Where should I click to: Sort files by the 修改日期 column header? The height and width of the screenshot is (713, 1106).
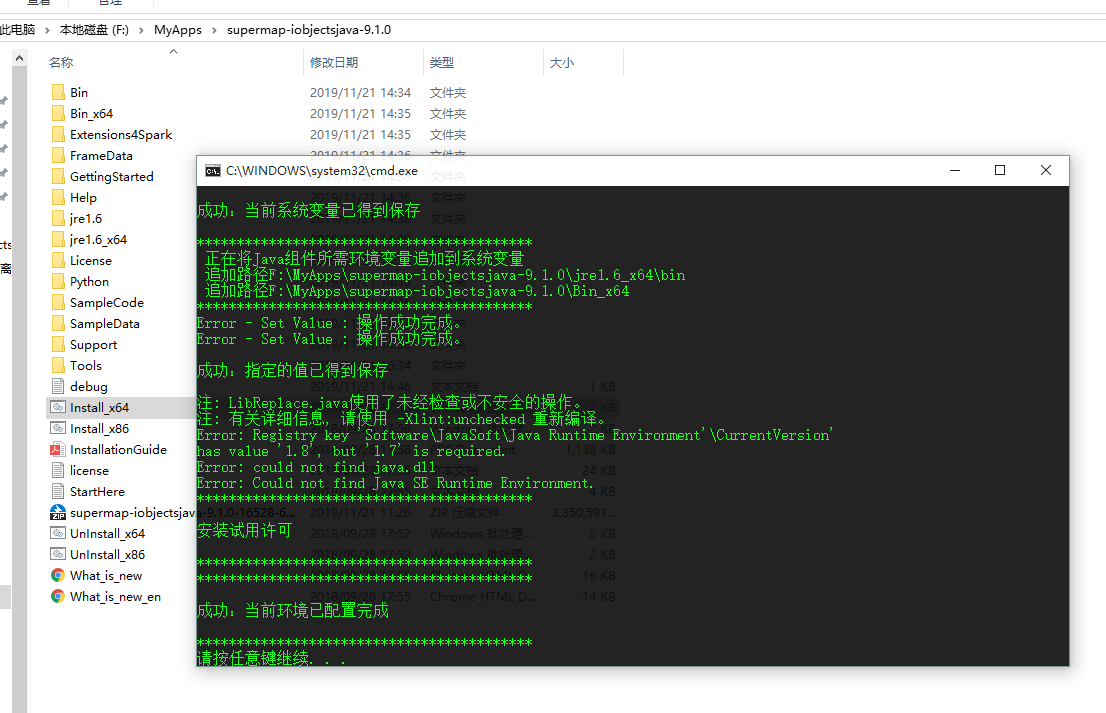334,63
